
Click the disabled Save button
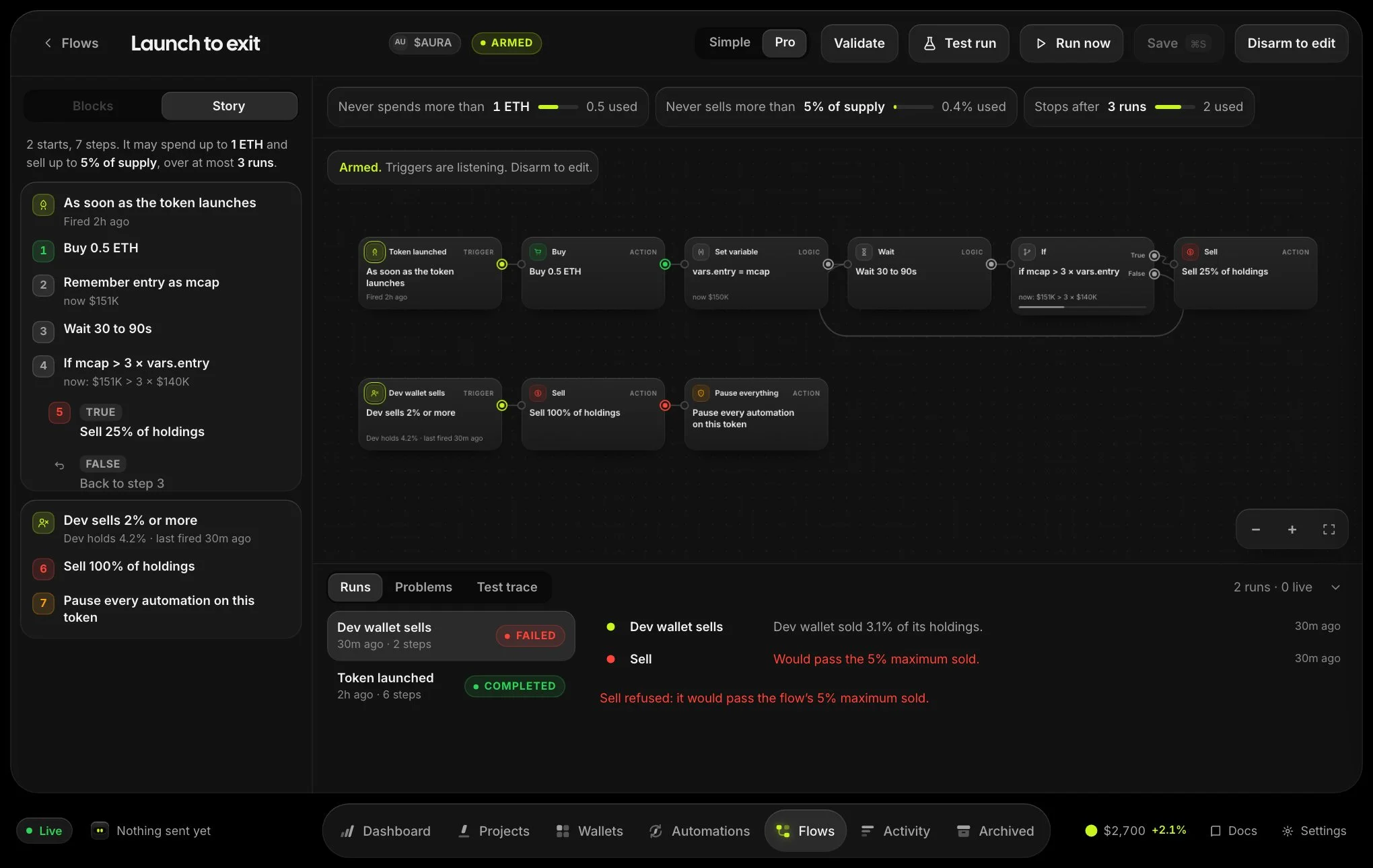point(1178,43)
